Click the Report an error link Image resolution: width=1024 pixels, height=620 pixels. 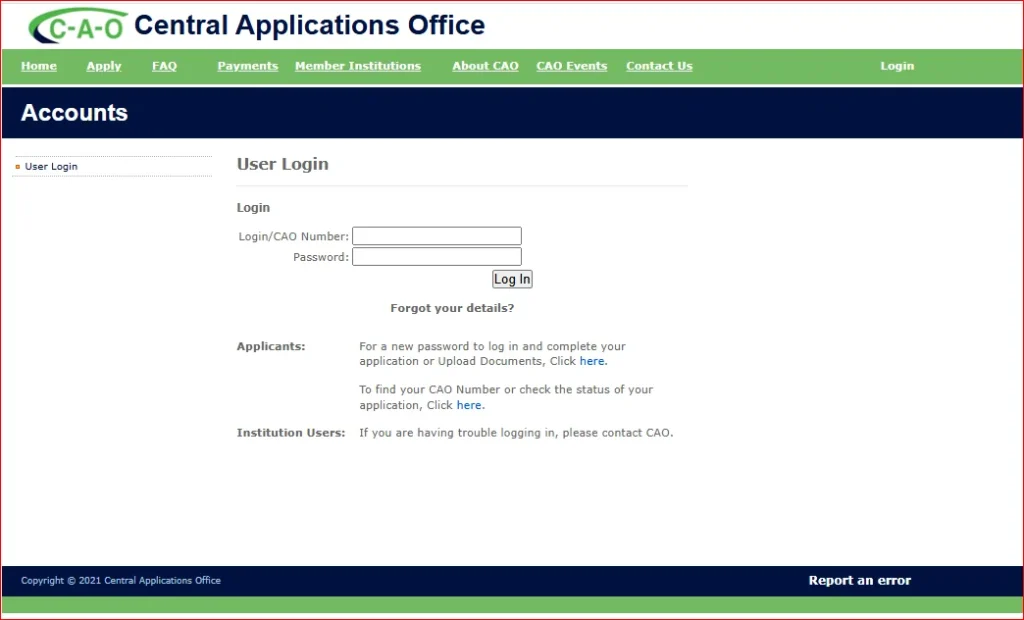point(859,580)
